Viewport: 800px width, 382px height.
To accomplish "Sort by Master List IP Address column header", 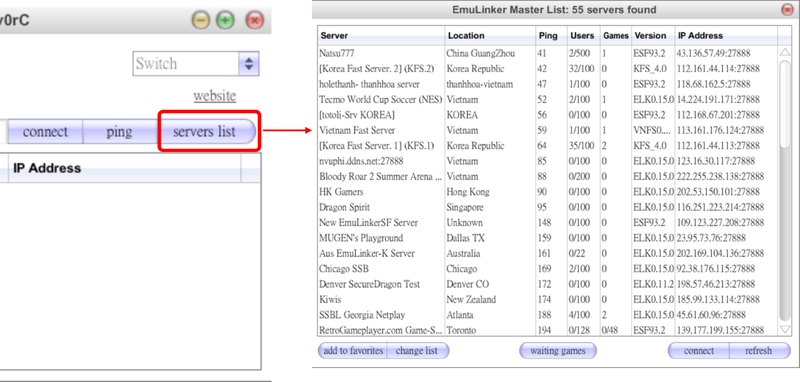I will (x=726, y=36).
